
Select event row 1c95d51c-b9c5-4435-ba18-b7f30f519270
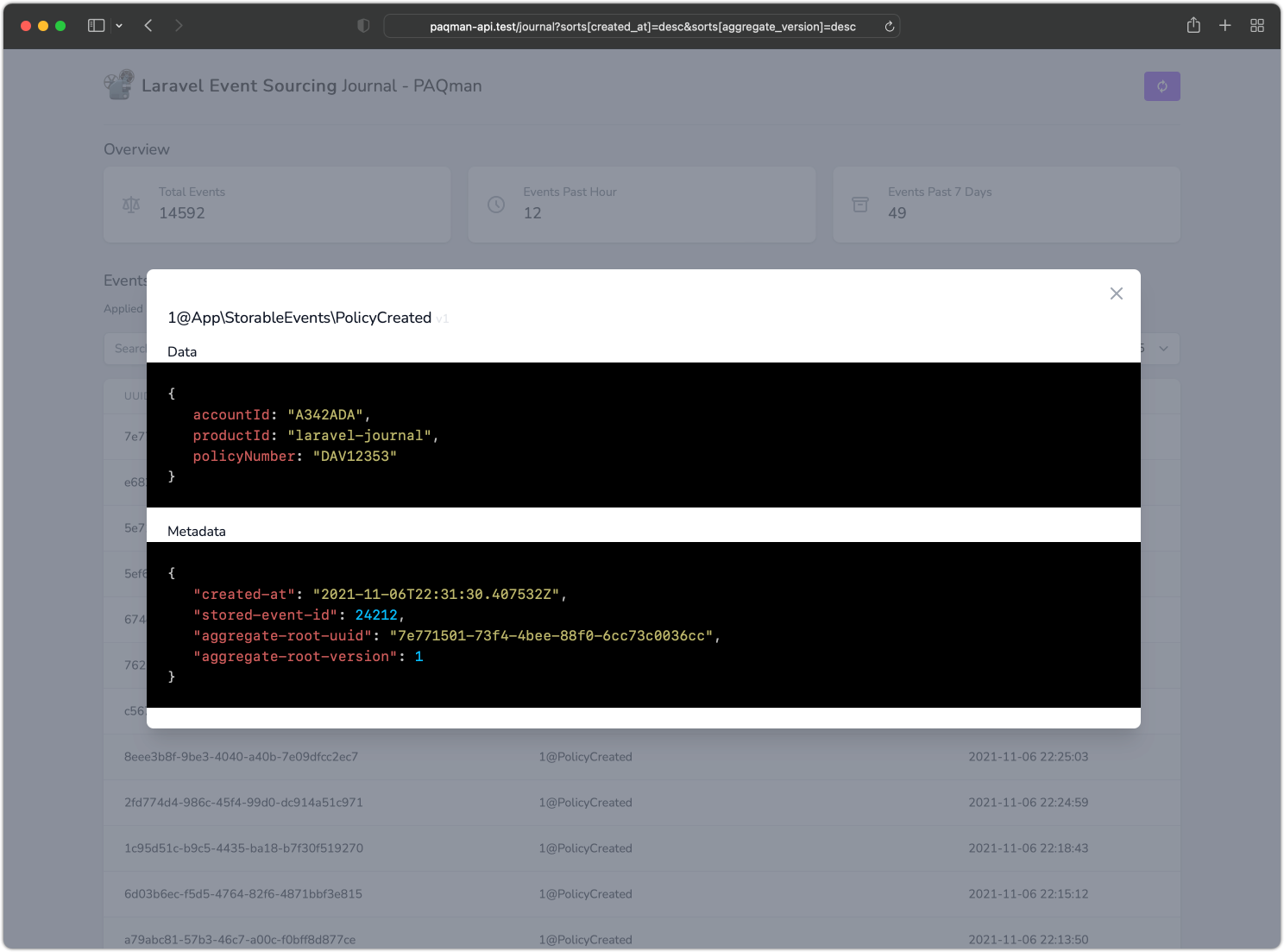pos(642,848)
